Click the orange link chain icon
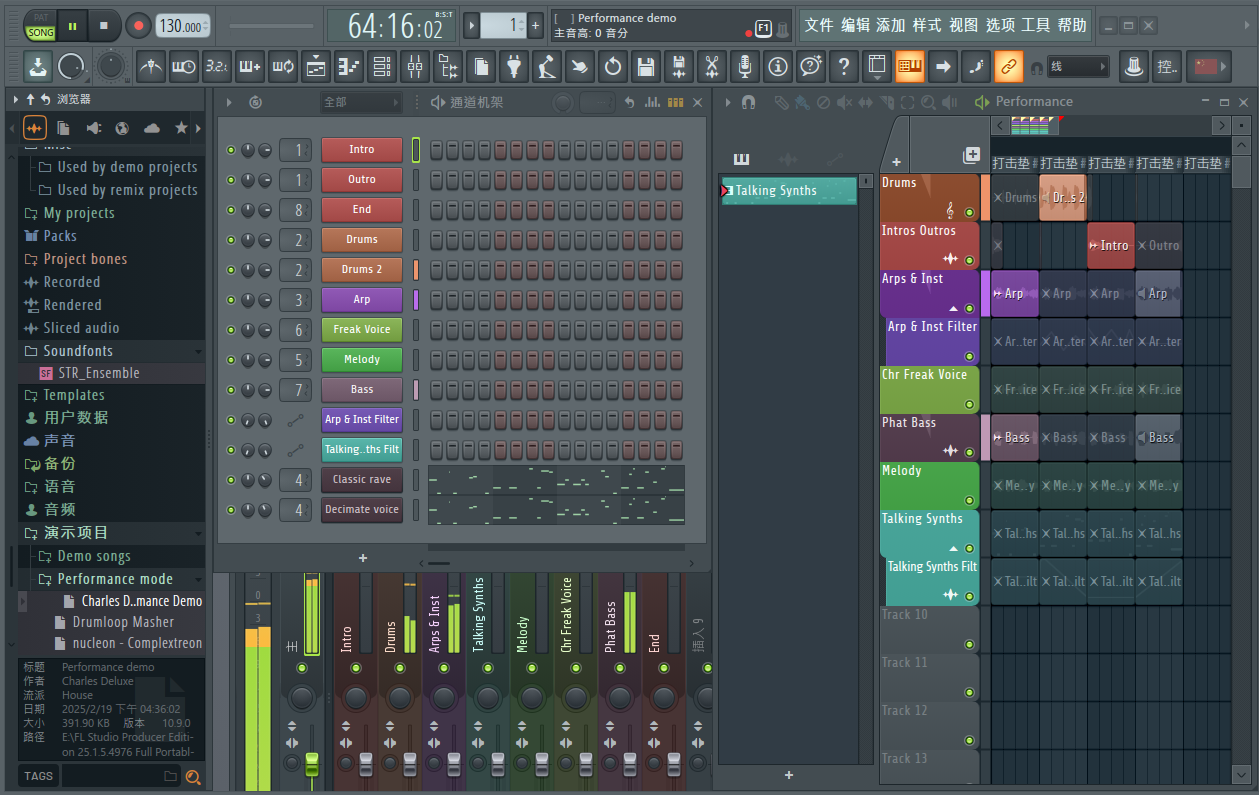The height and width of the screenshot is (795, 1259). click(1008, 67)
